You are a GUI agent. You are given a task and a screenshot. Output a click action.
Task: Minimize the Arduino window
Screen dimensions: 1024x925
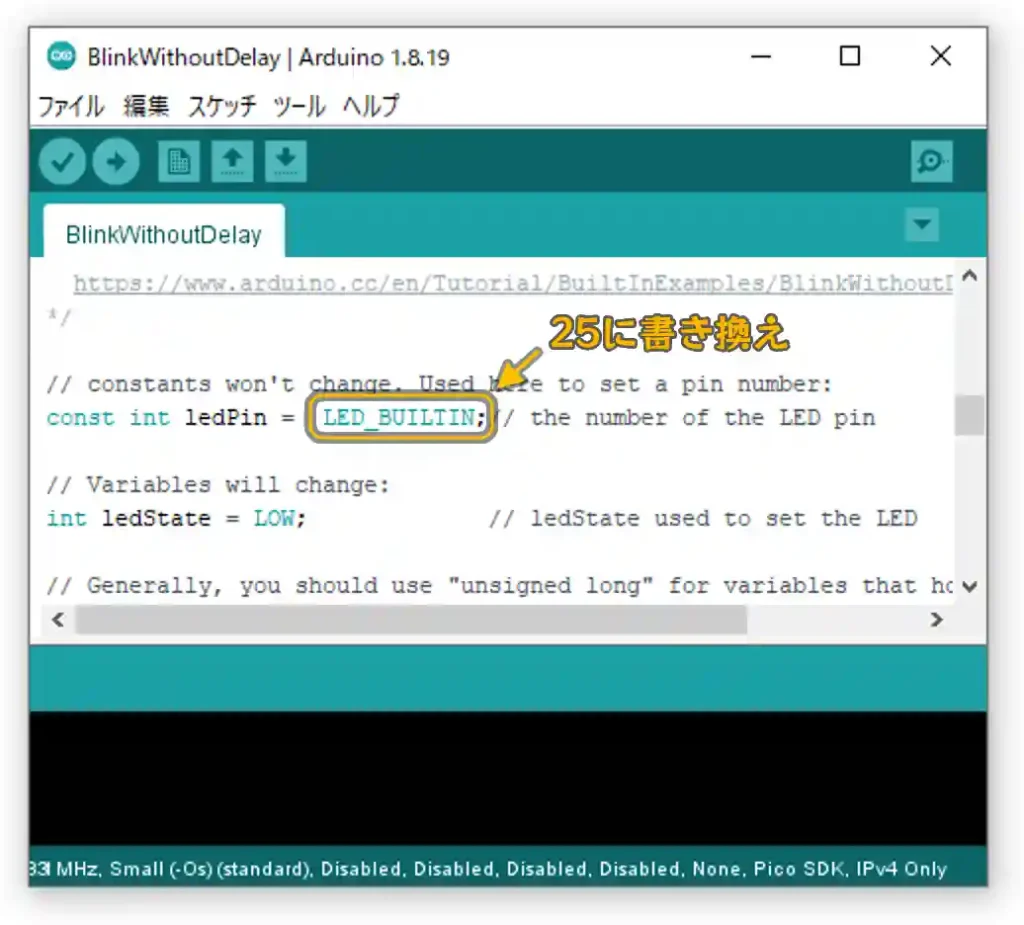[761, 56]
